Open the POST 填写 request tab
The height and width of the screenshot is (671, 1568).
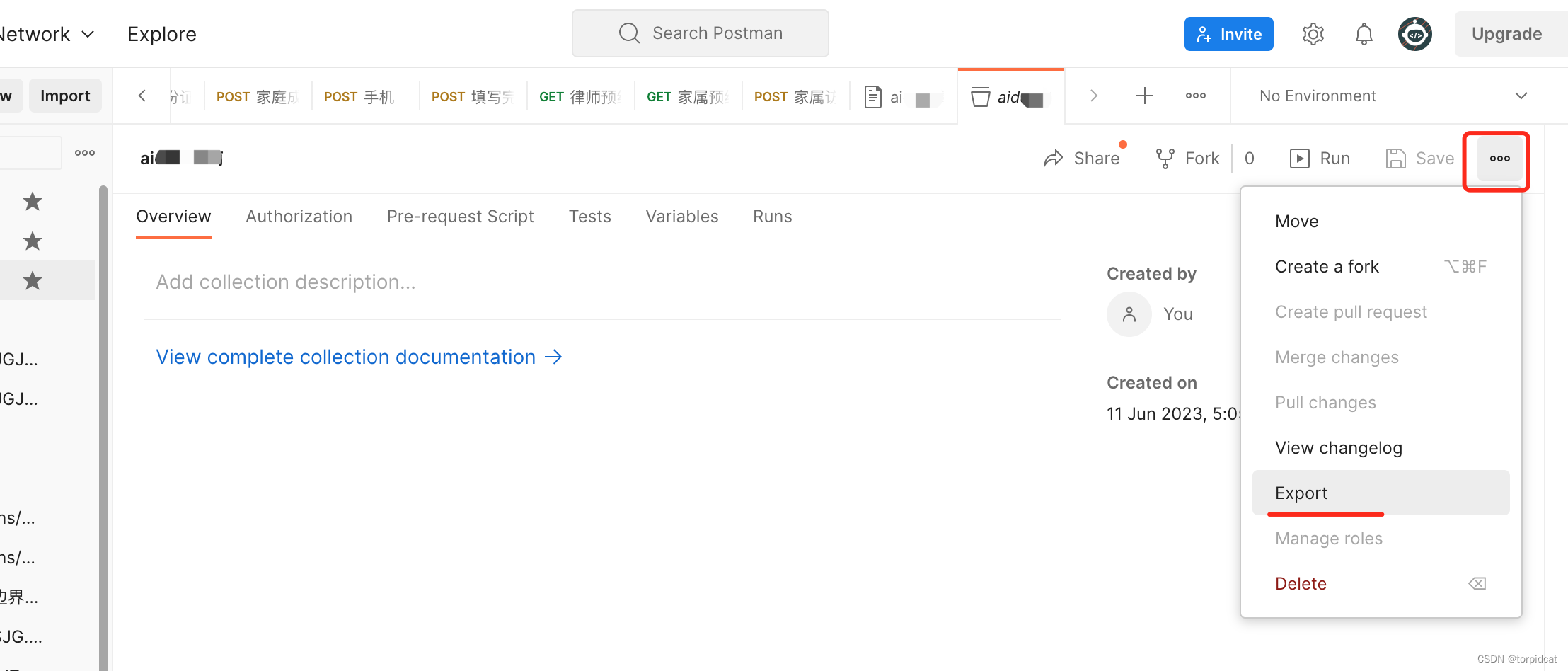tap(473, 96)
